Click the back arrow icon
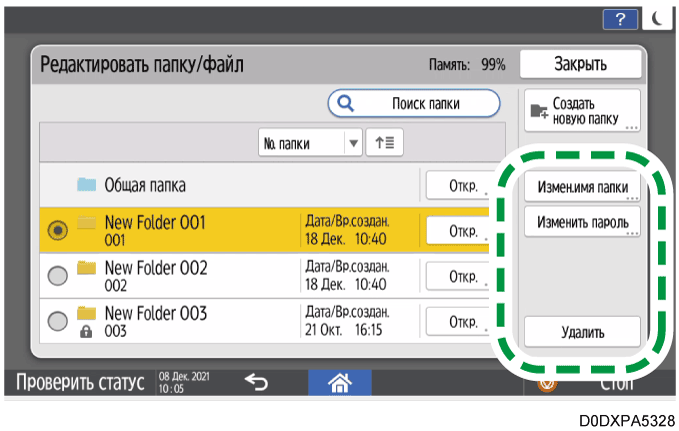679x431 pixels. [x=256, y=381]
